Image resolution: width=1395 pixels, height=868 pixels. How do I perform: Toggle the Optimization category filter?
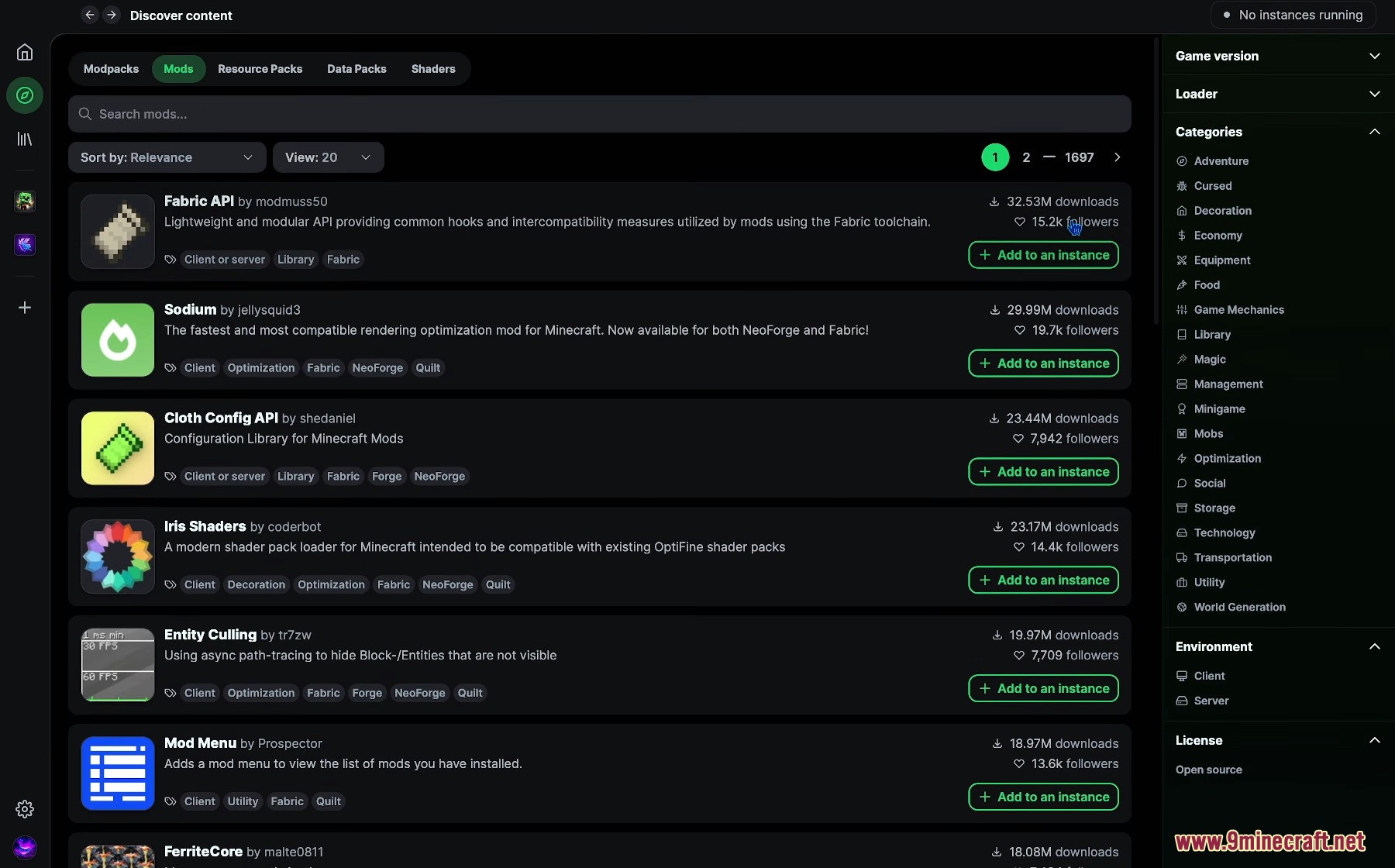click(x=1218, y=459)
